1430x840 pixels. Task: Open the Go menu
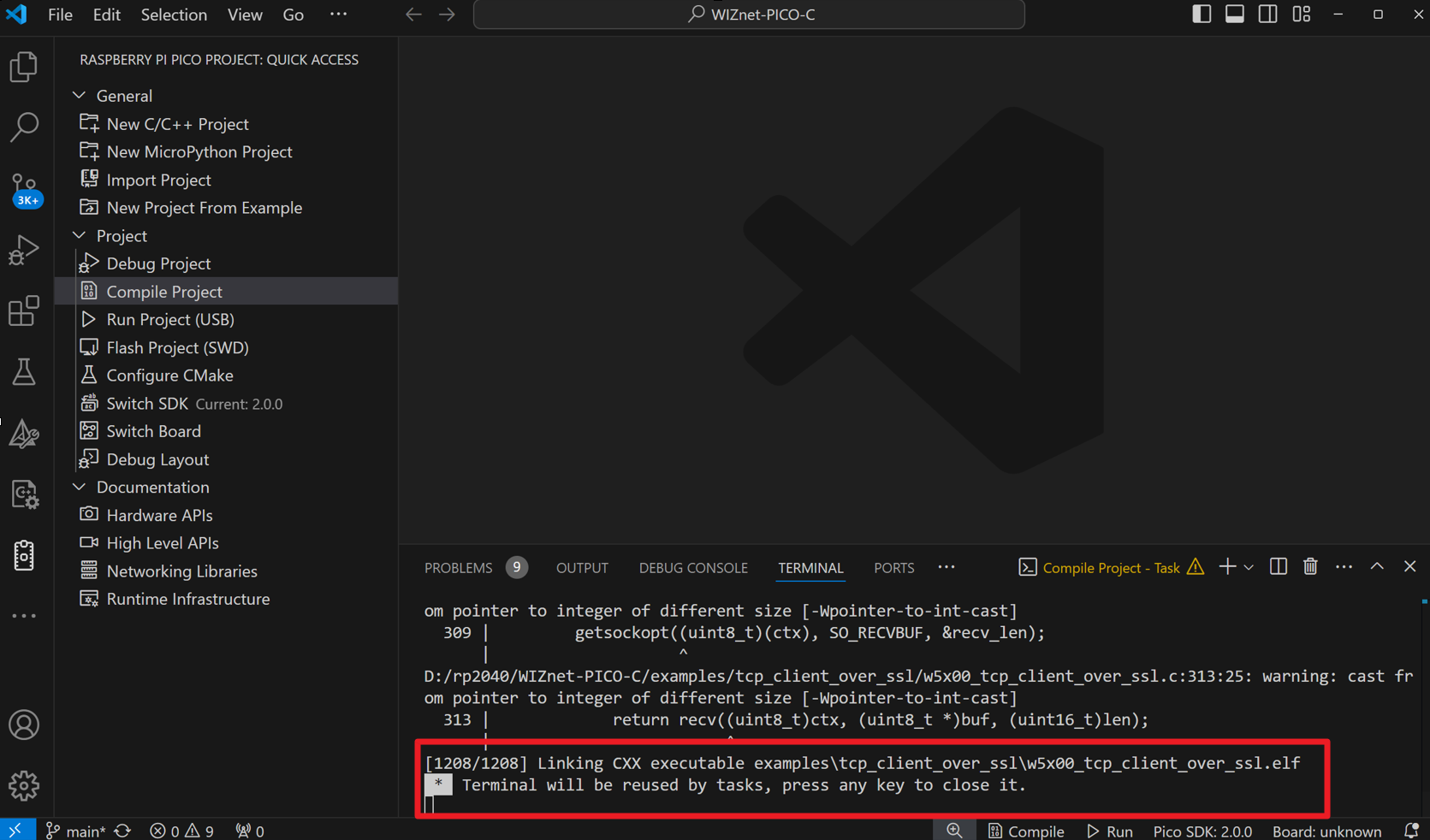[293, 15]
